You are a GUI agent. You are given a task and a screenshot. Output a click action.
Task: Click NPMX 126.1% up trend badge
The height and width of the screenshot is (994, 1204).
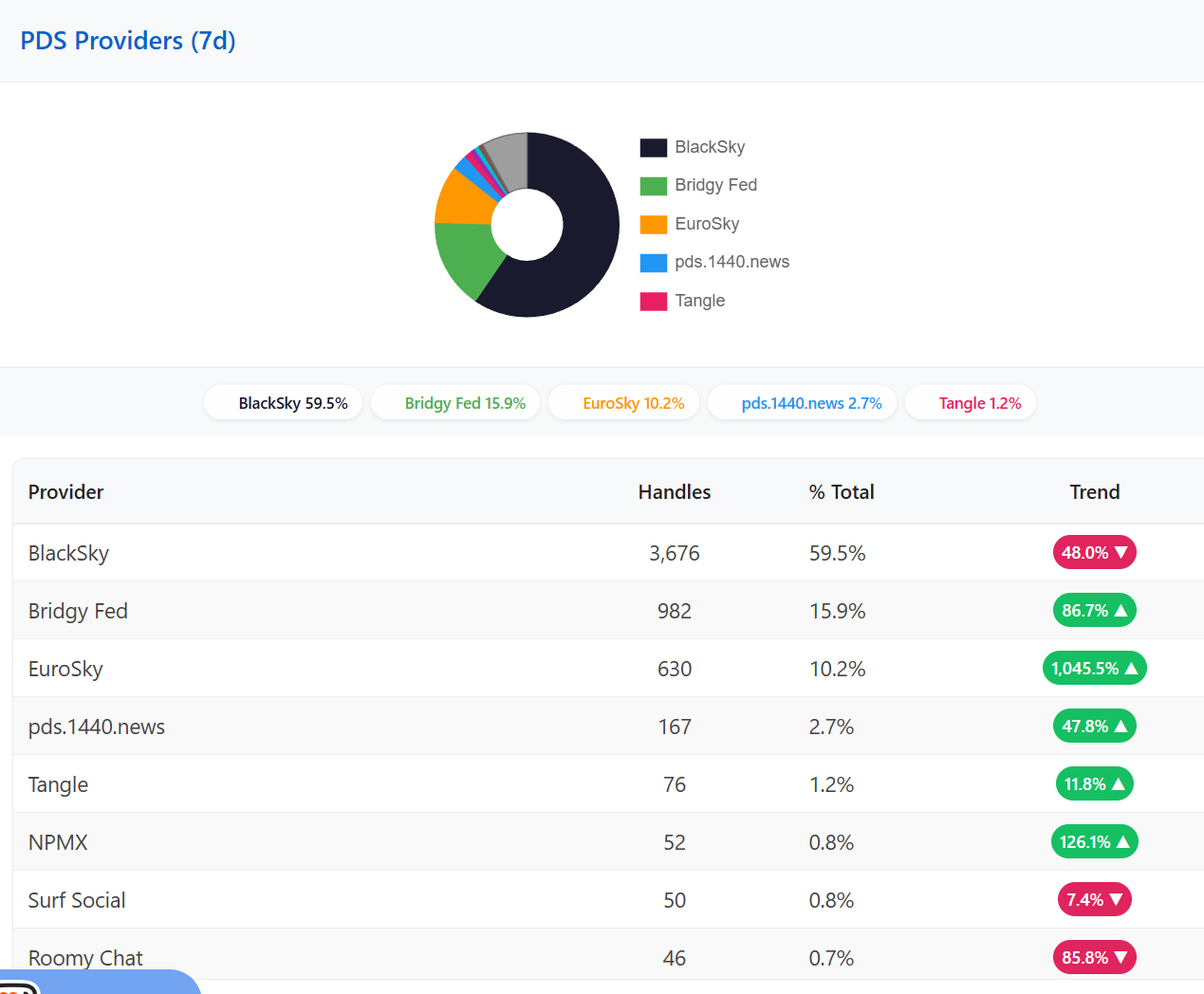1094,842
